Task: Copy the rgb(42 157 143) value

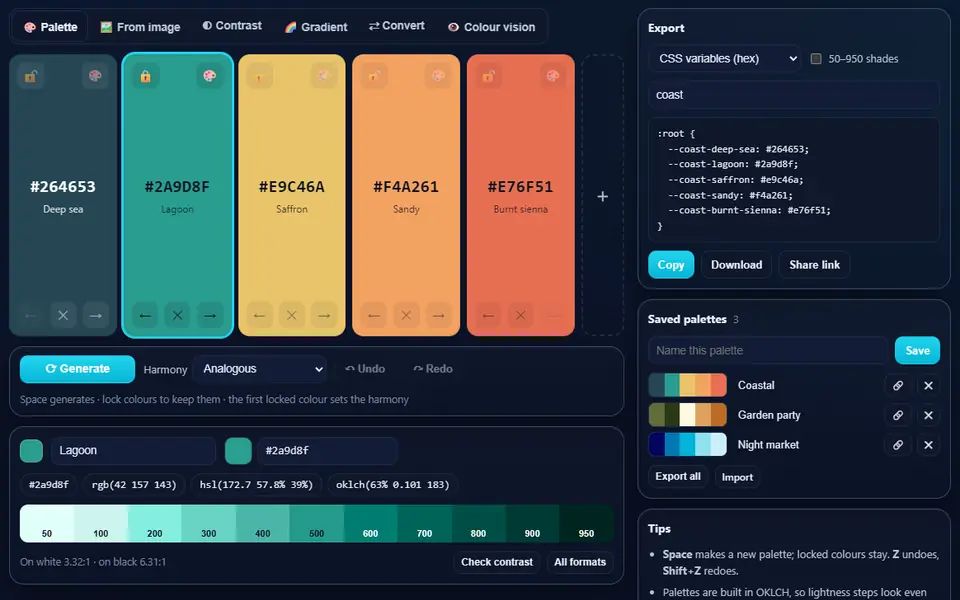Action: (134, 485)
